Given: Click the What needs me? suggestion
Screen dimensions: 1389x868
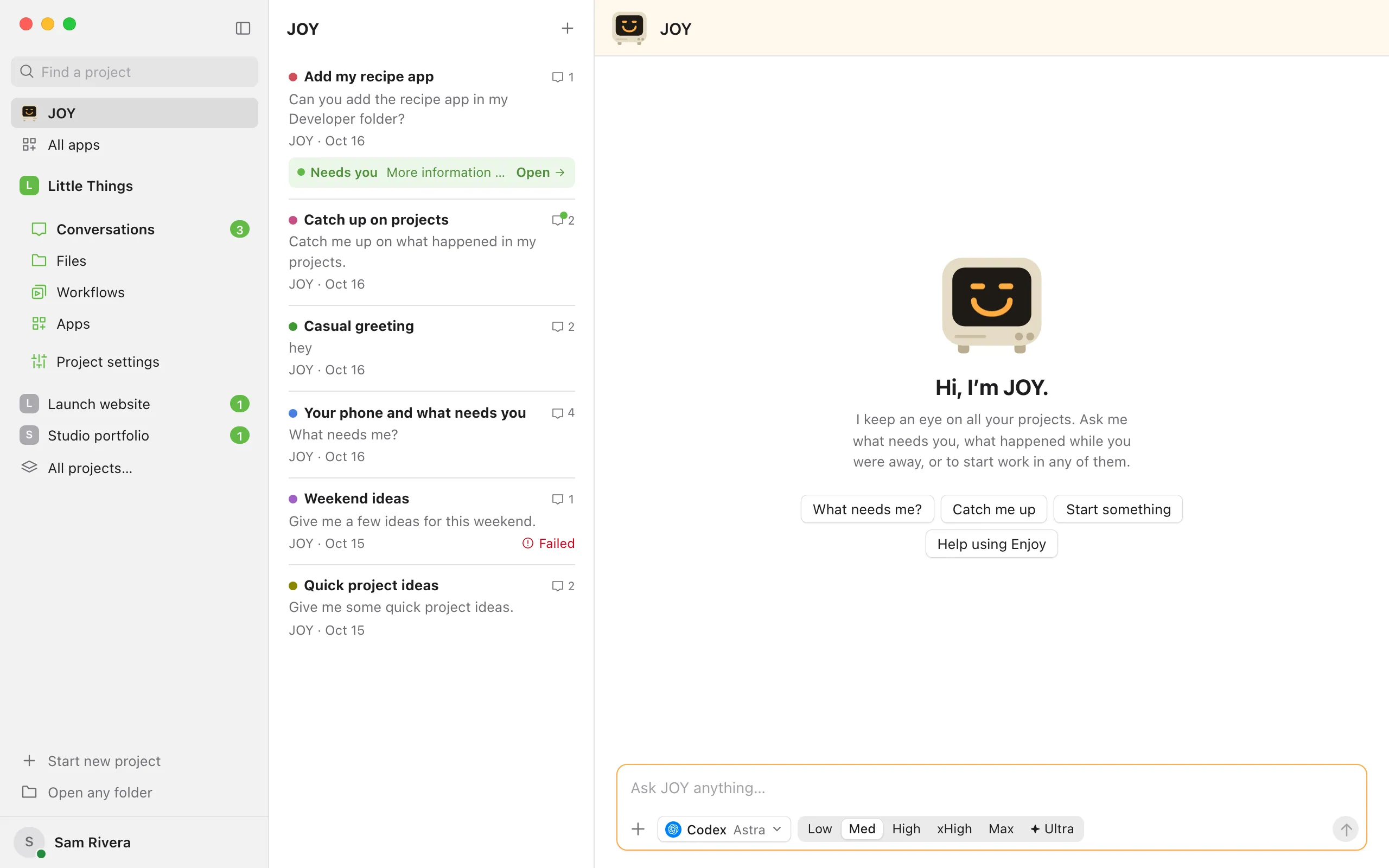Looking at the screenshot, I should pos(866,509).
